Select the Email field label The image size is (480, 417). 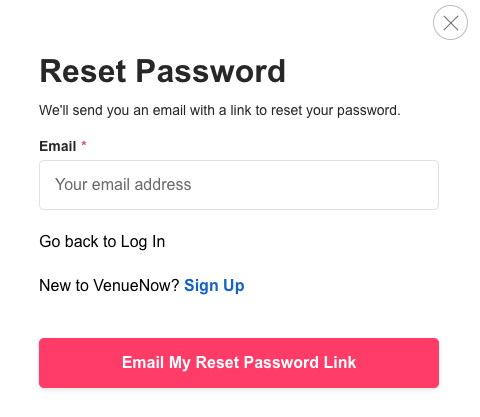tap(58, 146)
